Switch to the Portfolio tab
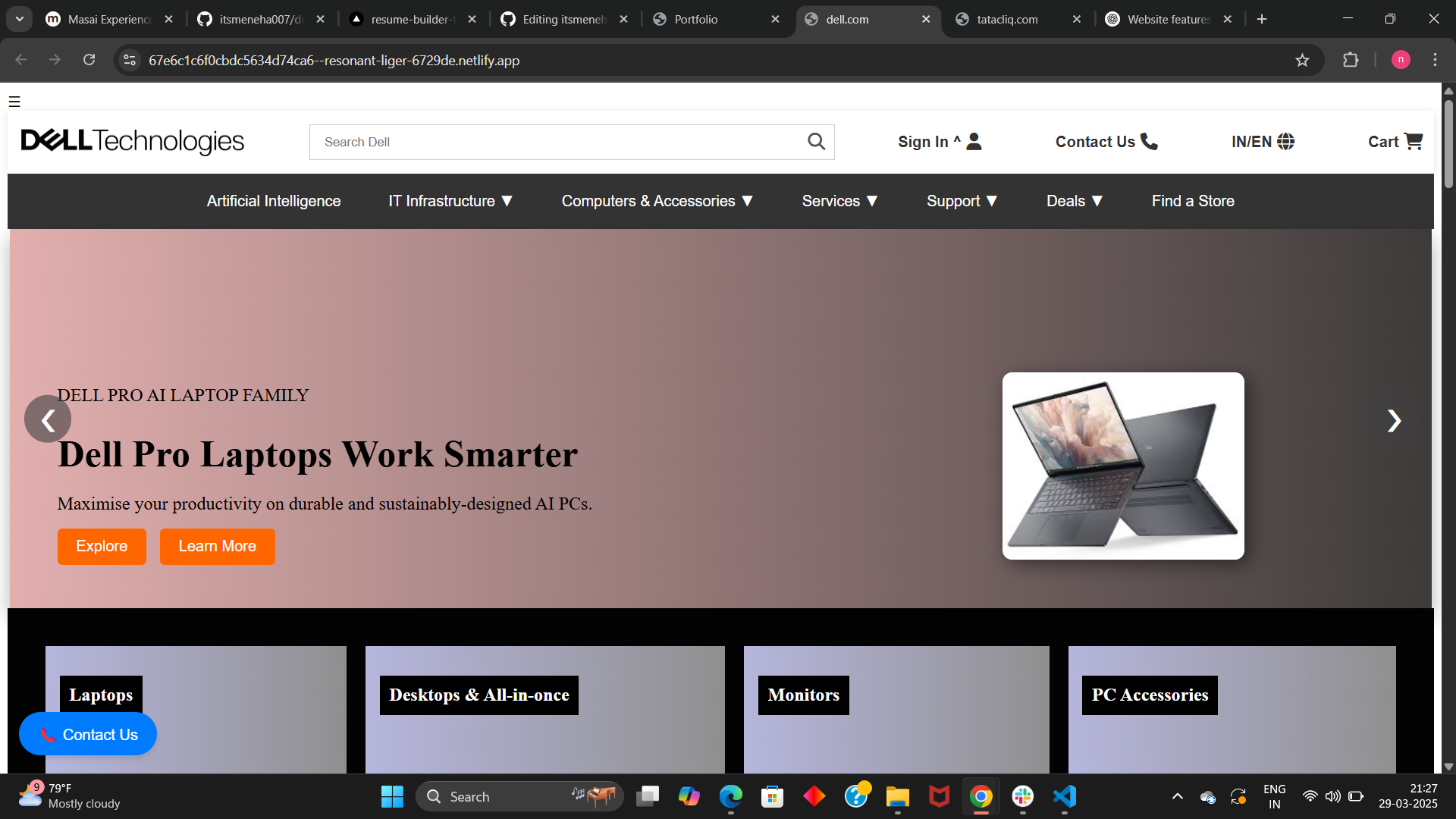This screenshot has height=819, width=1456. [717, 19]
